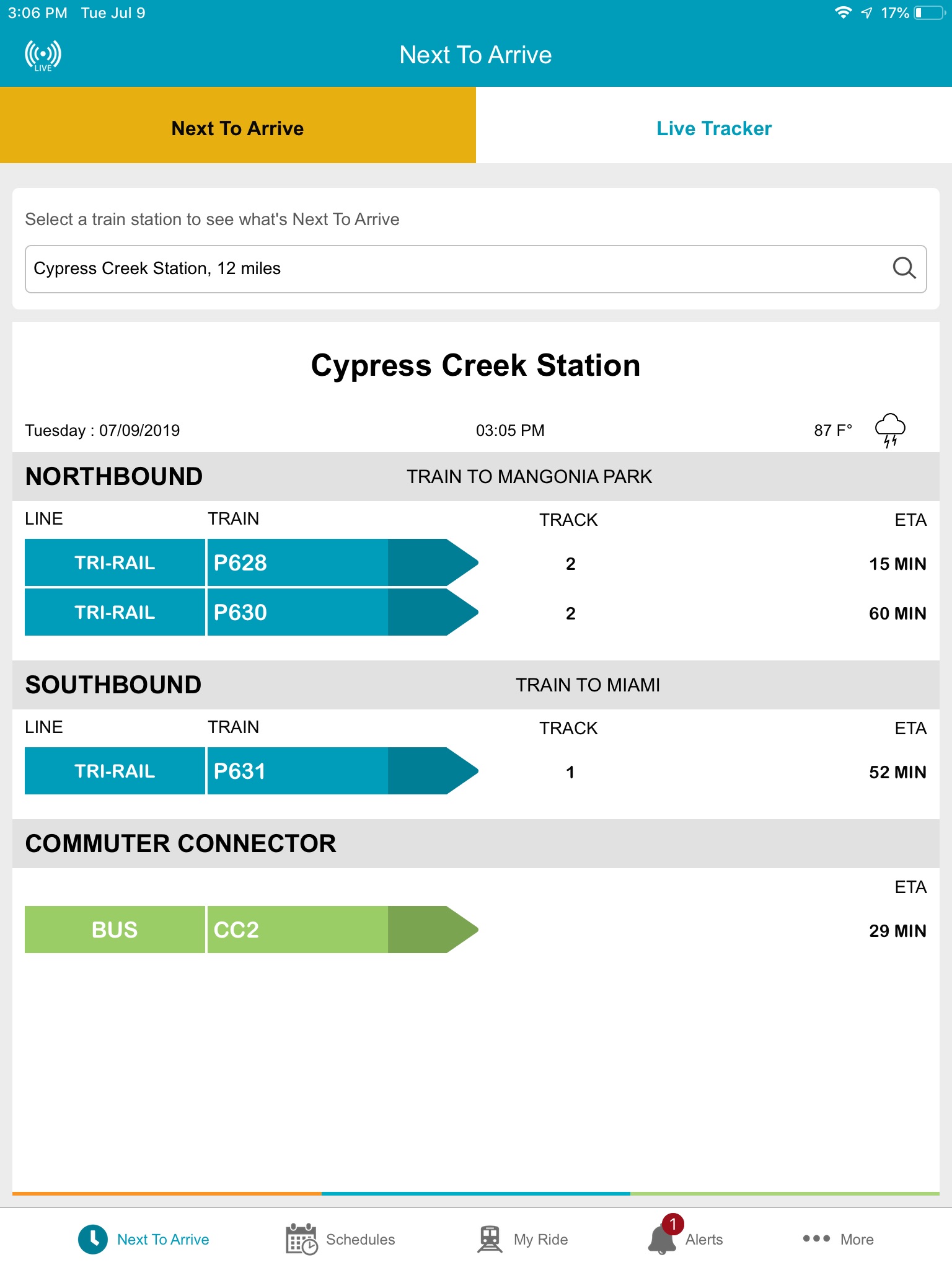
Task: Tap the 87 F° temperature reading
Action: pos(833,430)
